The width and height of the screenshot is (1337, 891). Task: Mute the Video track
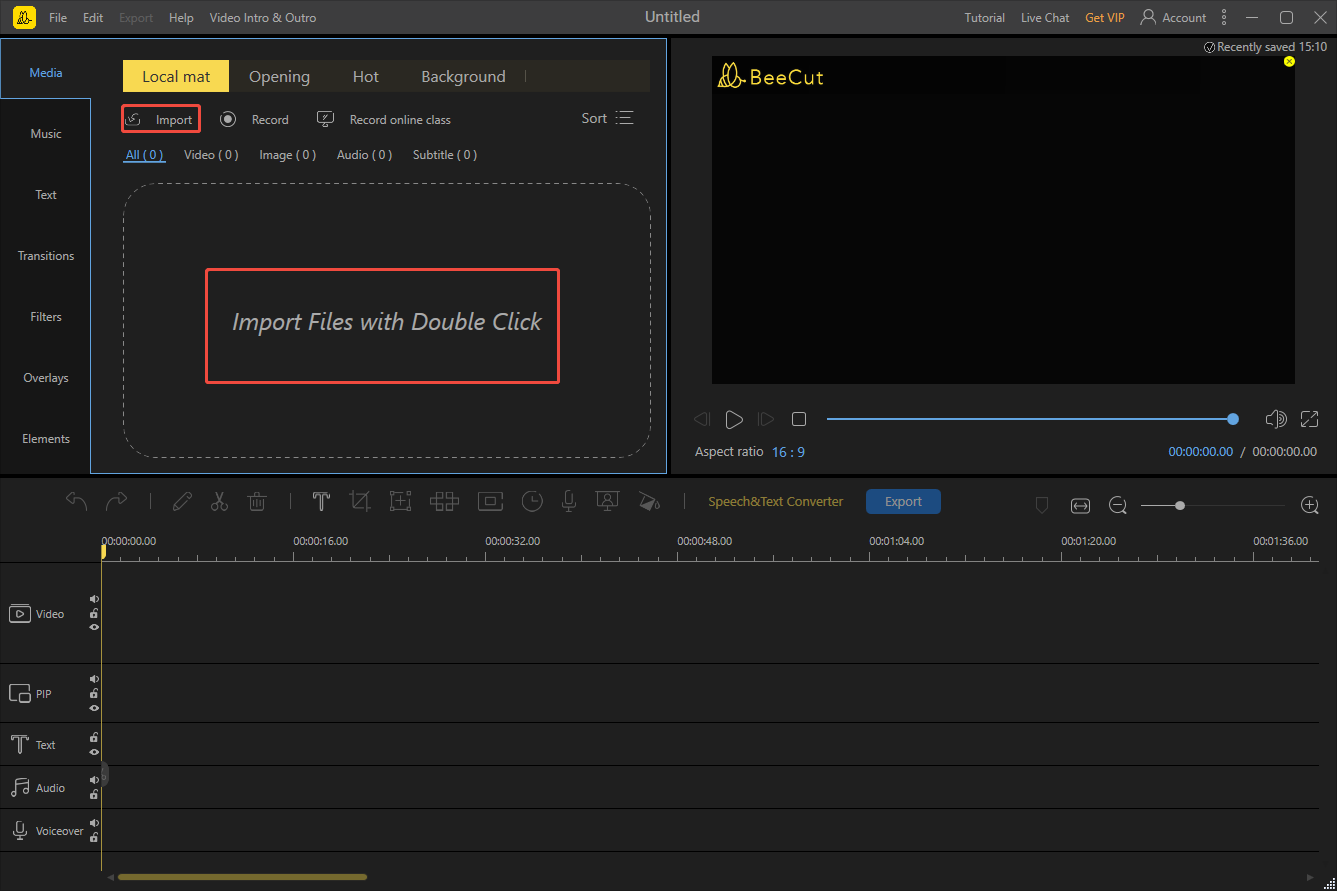click(x=94, y=599)
